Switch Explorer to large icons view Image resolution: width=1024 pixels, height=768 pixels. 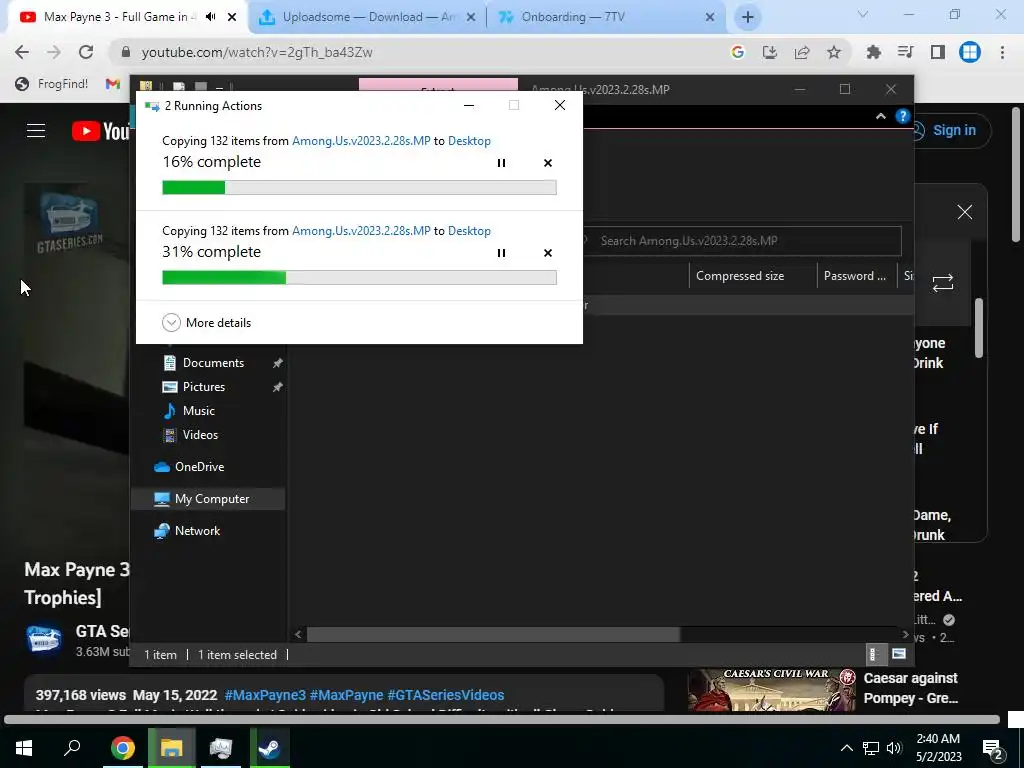tap(899, 654)
